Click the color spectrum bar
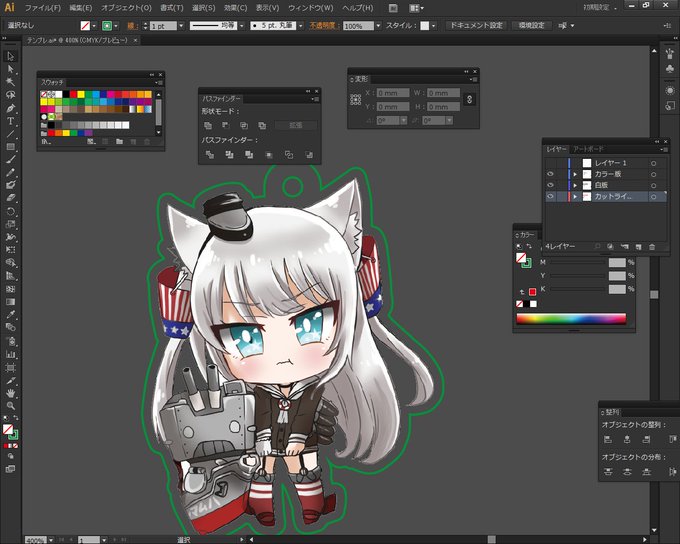Viewport: 680px width, 544px height. click(571, 319)
